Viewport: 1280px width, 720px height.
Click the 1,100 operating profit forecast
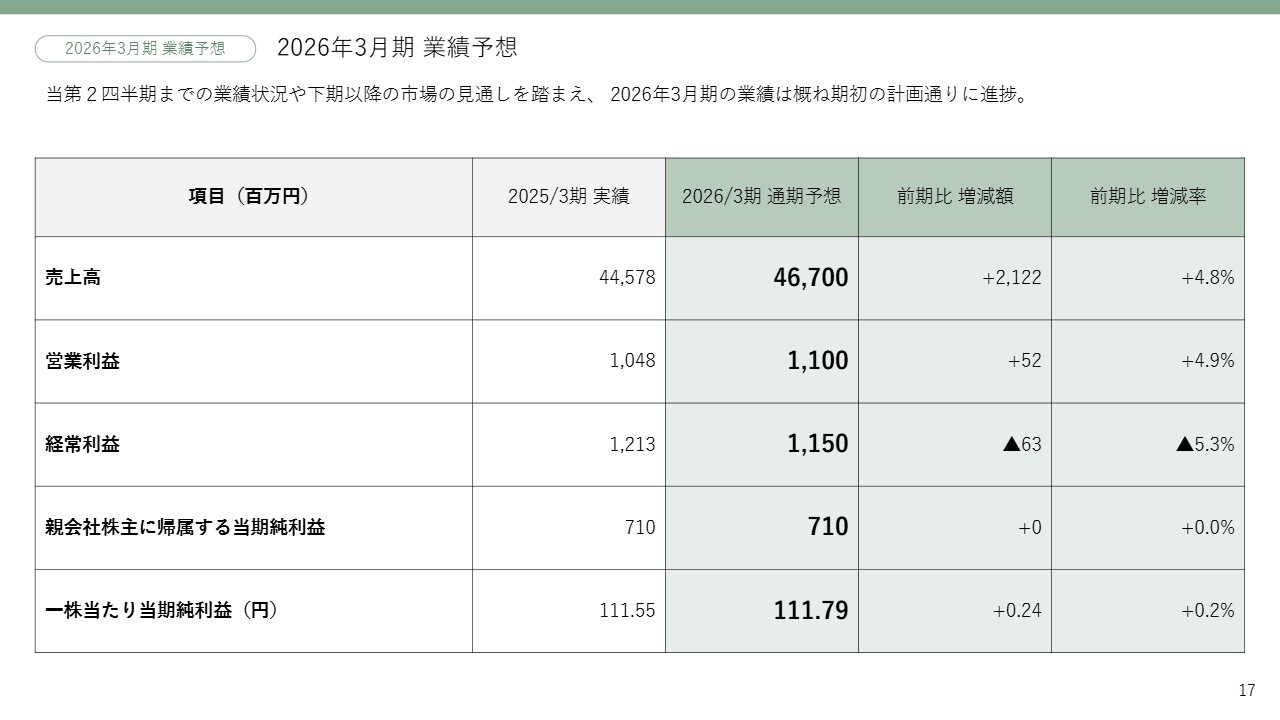(817, 361)
